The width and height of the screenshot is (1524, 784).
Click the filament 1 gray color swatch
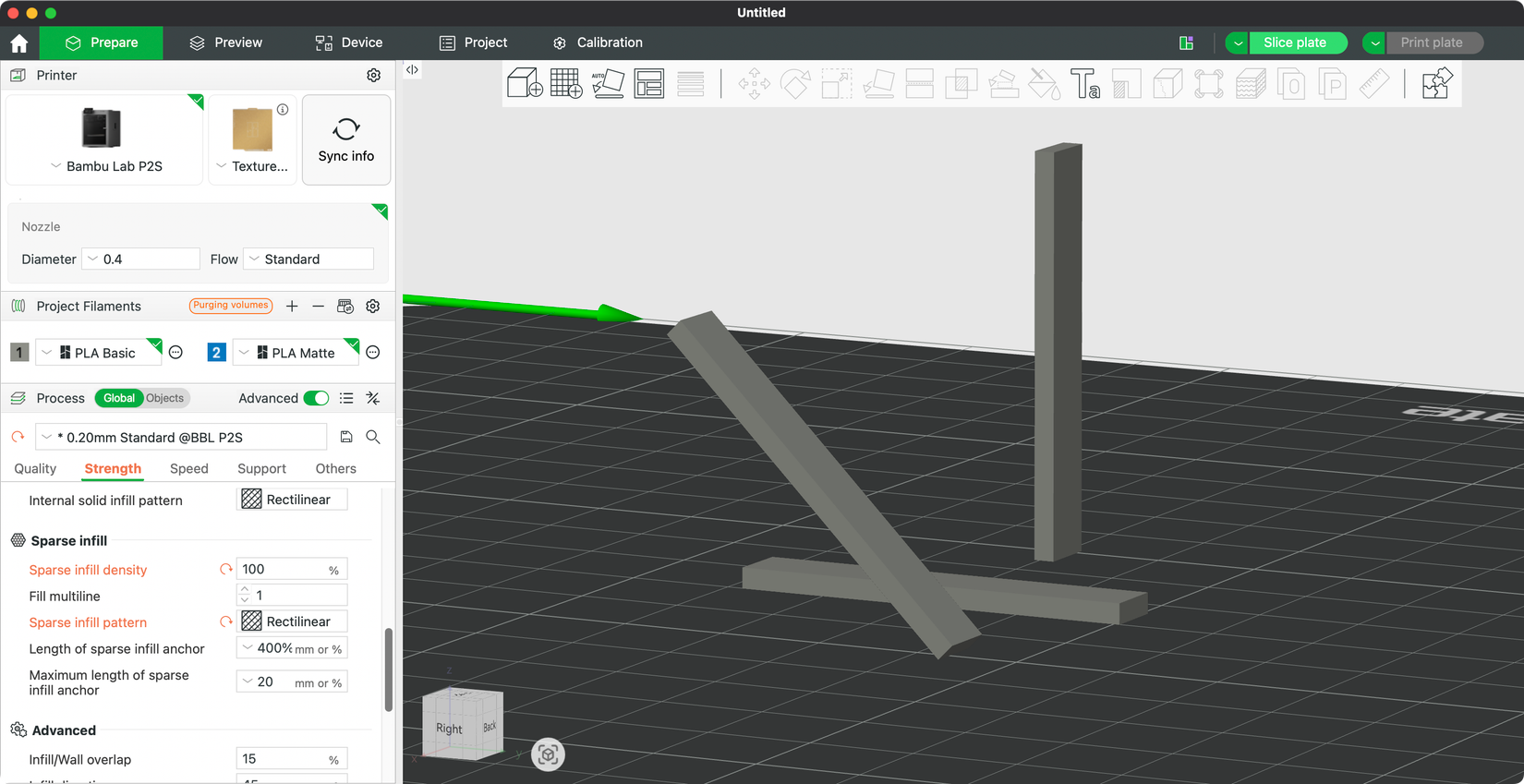(19, 353)
